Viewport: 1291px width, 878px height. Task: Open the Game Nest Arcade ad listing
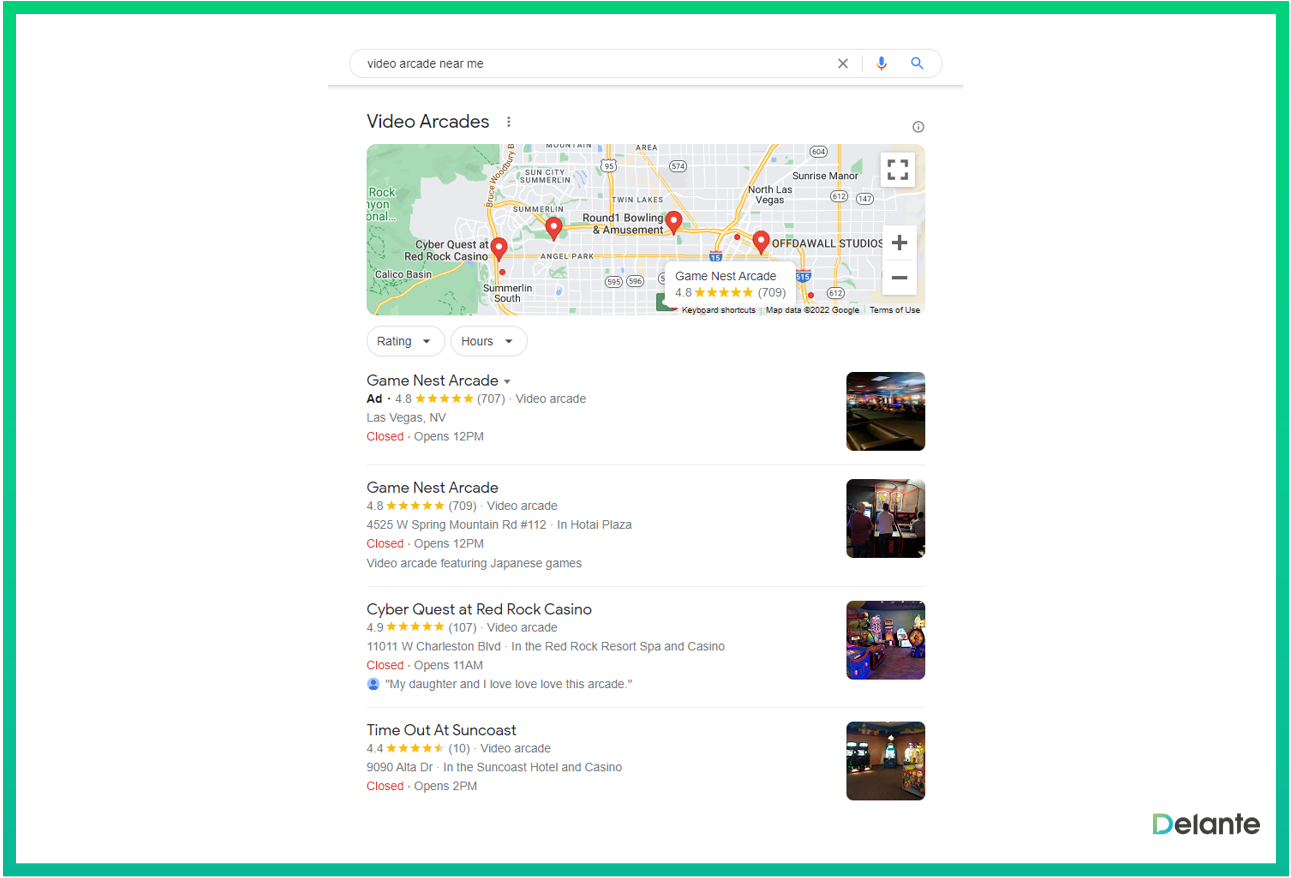(x=432, y=380)
